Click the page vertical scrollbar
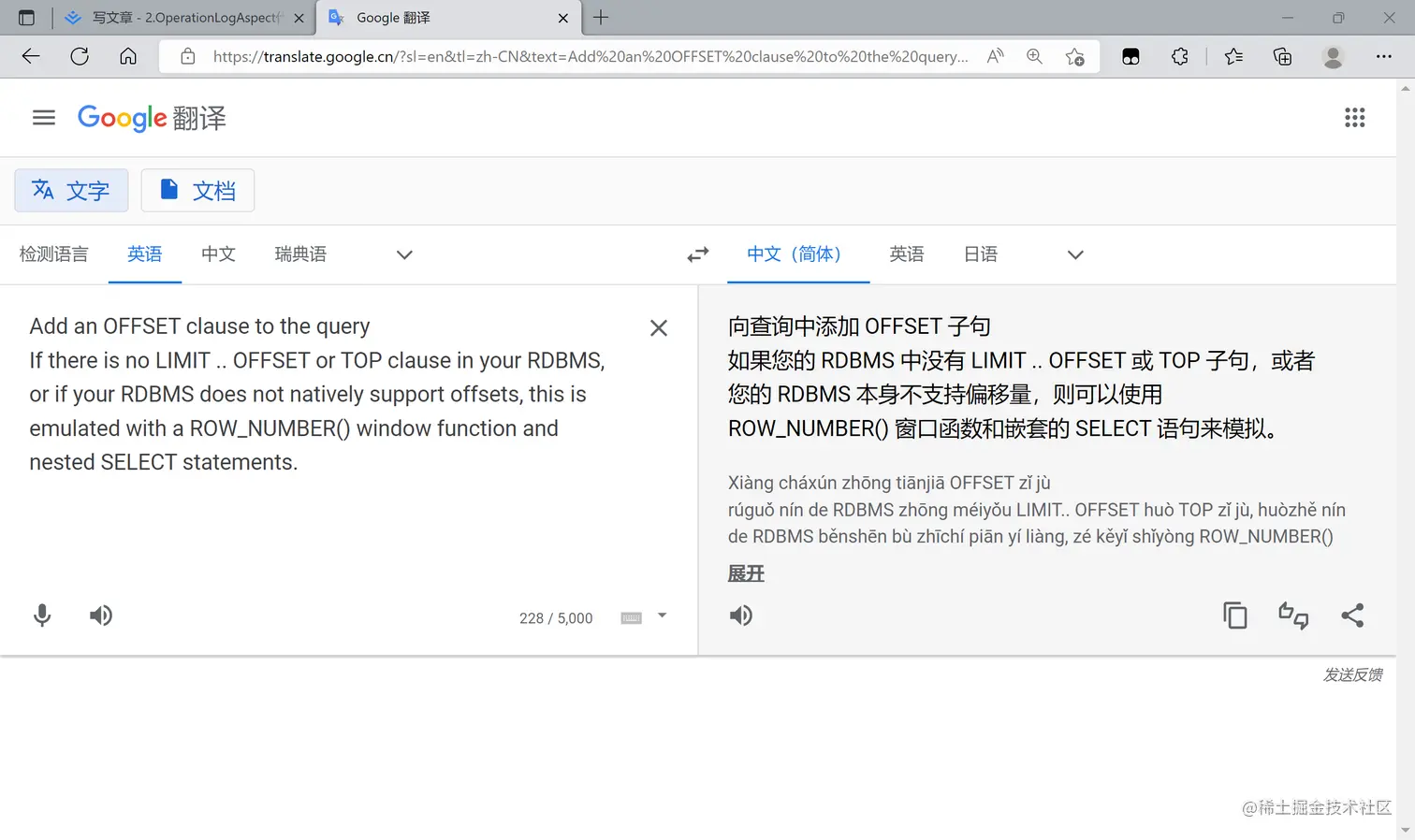The width and height of the screenshot is (1415, 840). 1406,458
